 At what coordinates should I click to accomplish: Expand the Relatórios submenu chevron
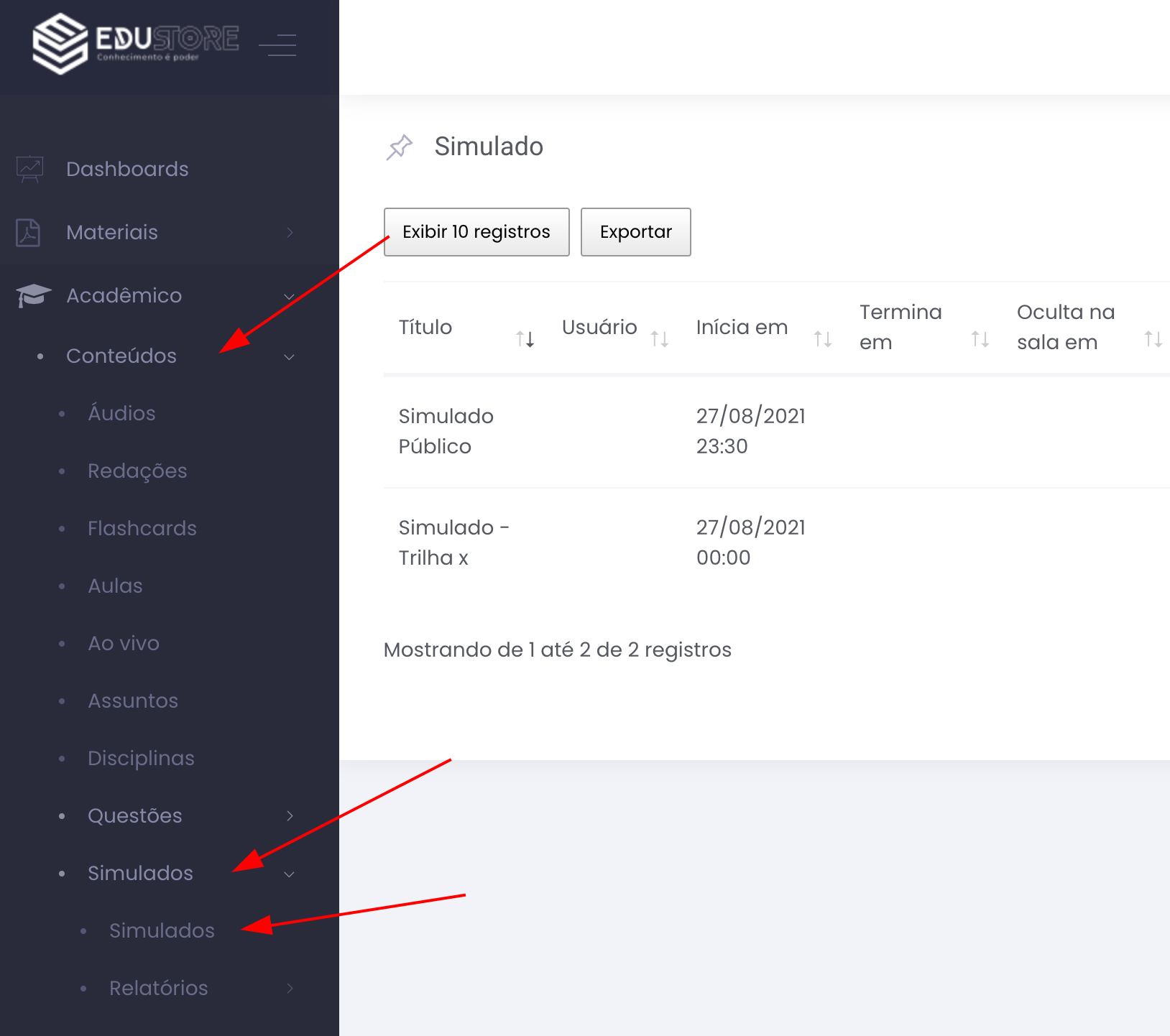[290, 988]
